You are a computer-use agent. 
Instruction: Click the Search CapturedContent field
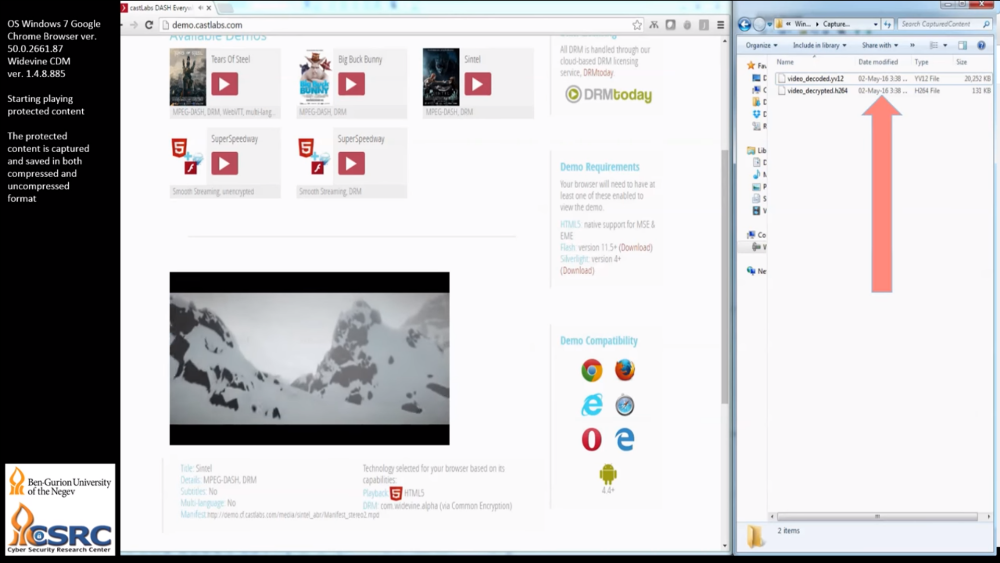click(940, 24)
